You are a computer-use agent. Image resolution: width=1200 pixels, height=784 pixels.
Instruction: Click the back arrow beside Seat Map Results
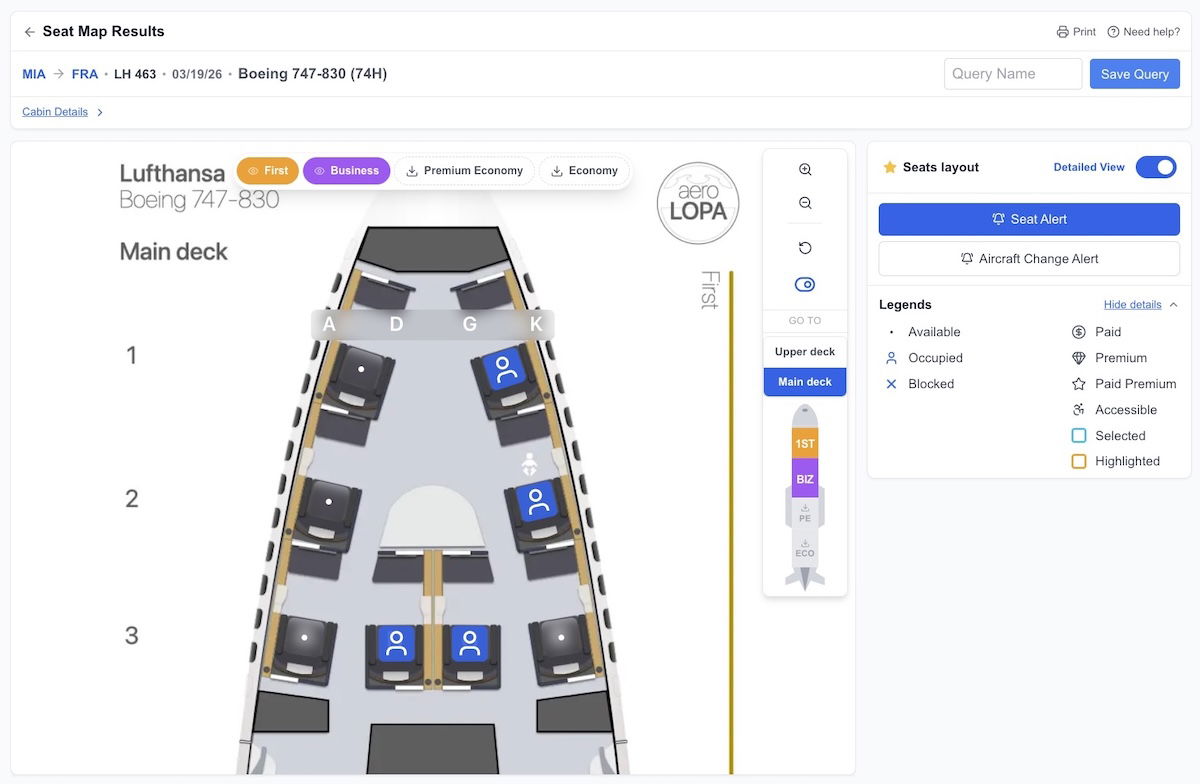tap(29, 32)
